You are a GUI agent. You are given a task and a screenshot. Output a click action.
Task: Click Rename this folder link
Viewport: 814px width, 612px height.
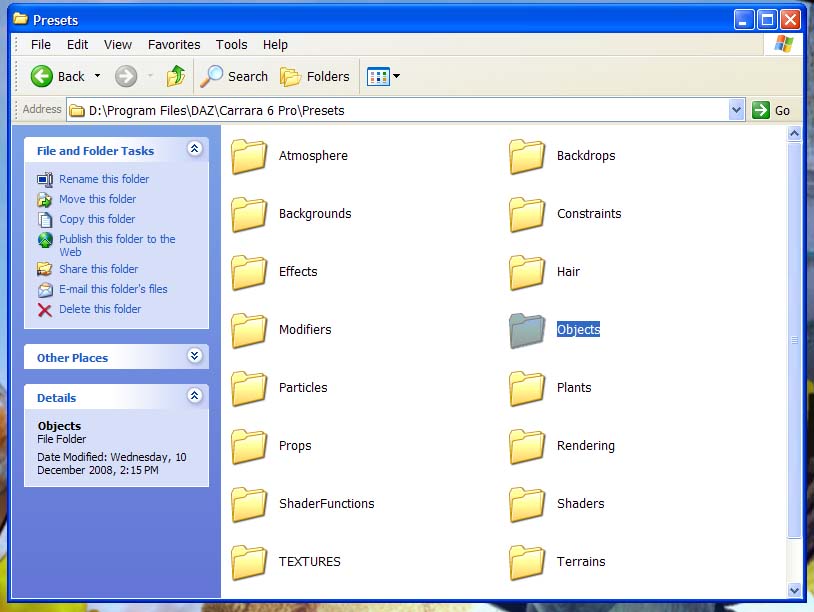pos(104,179)
